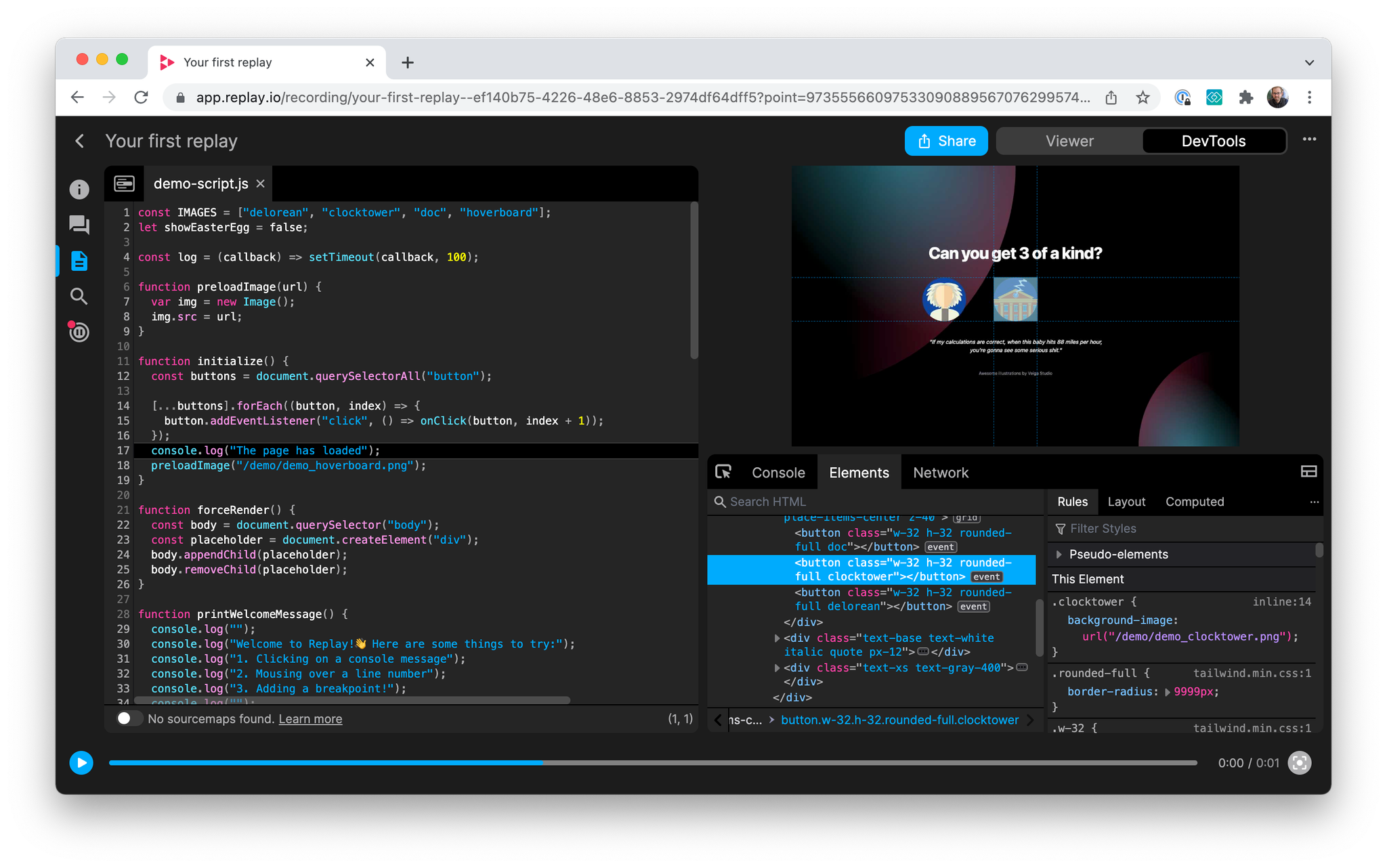Click the 'grid' badge in HTML tree

coord(966,518)
